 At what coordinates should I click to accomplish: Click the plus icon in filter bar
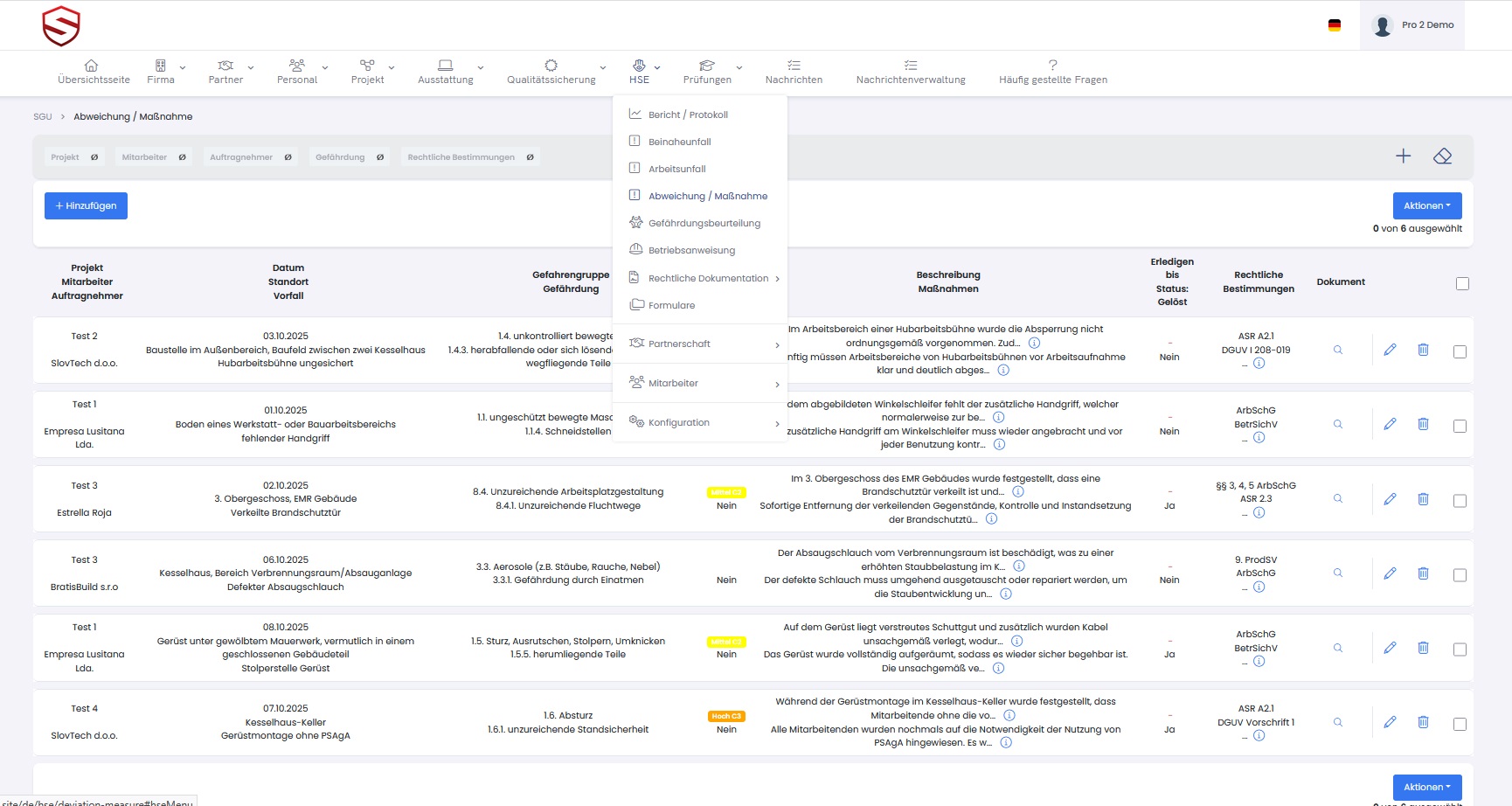coord(1403,156)
